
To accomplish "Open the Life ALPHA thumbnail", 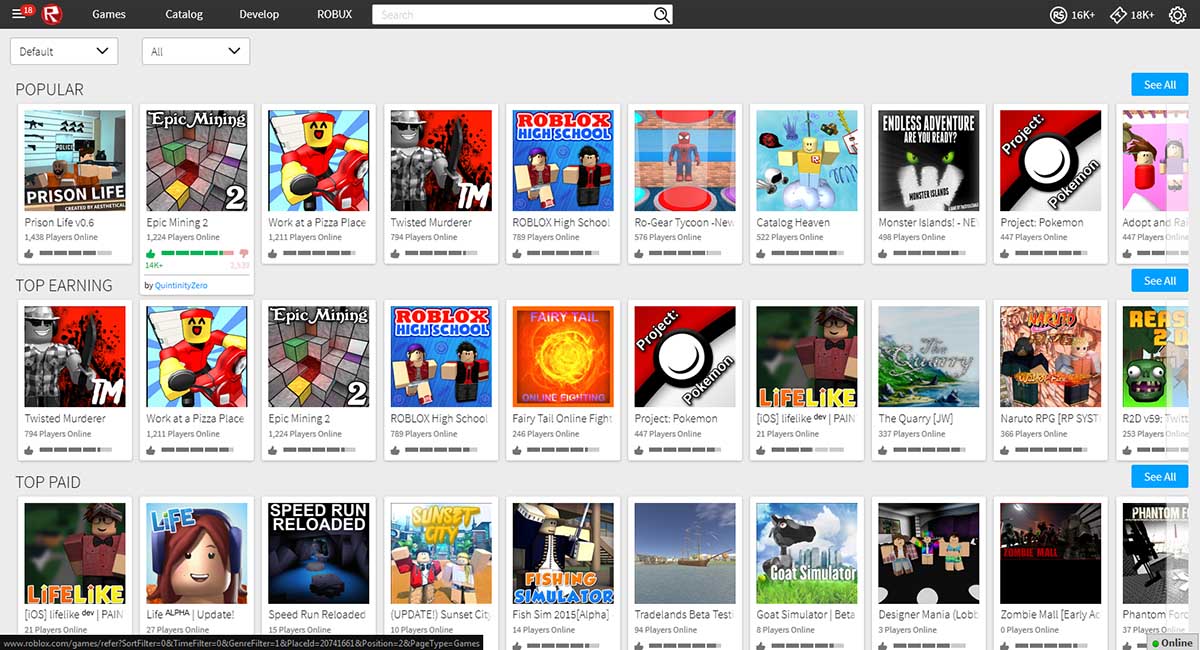I will (197, 552).
